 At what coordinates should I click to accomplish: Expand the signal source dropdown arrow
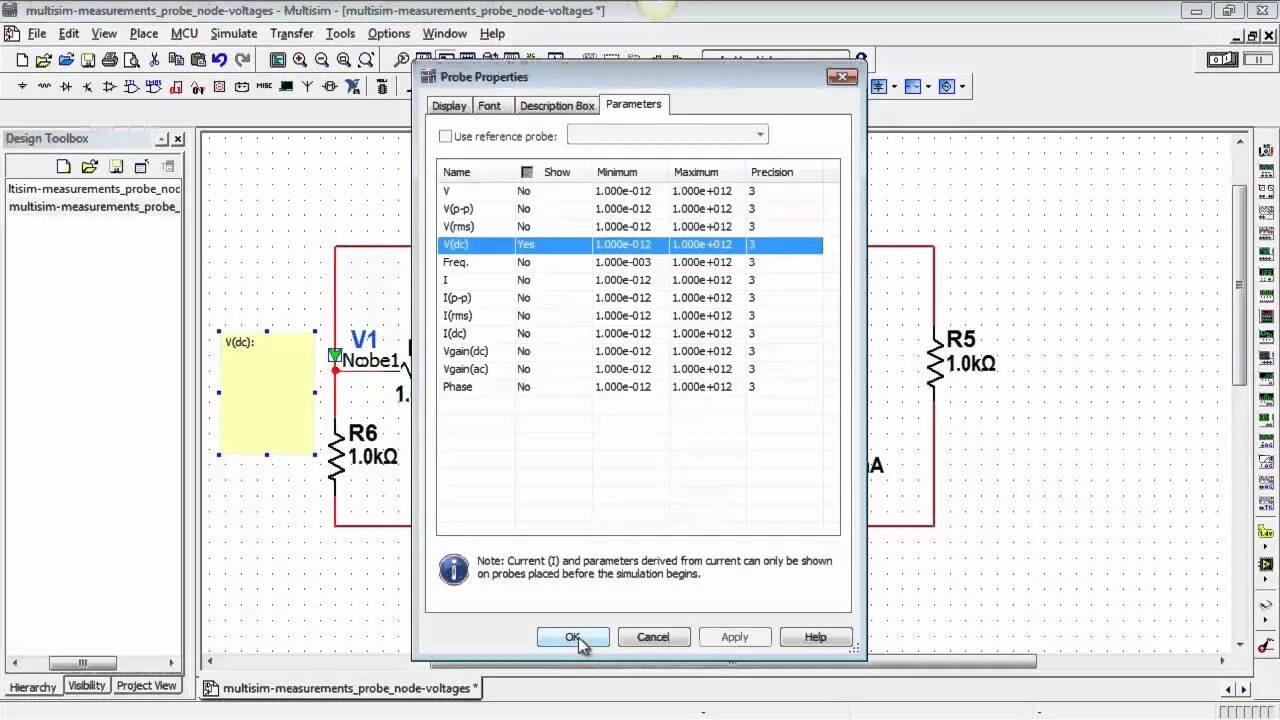coord(928,87)
